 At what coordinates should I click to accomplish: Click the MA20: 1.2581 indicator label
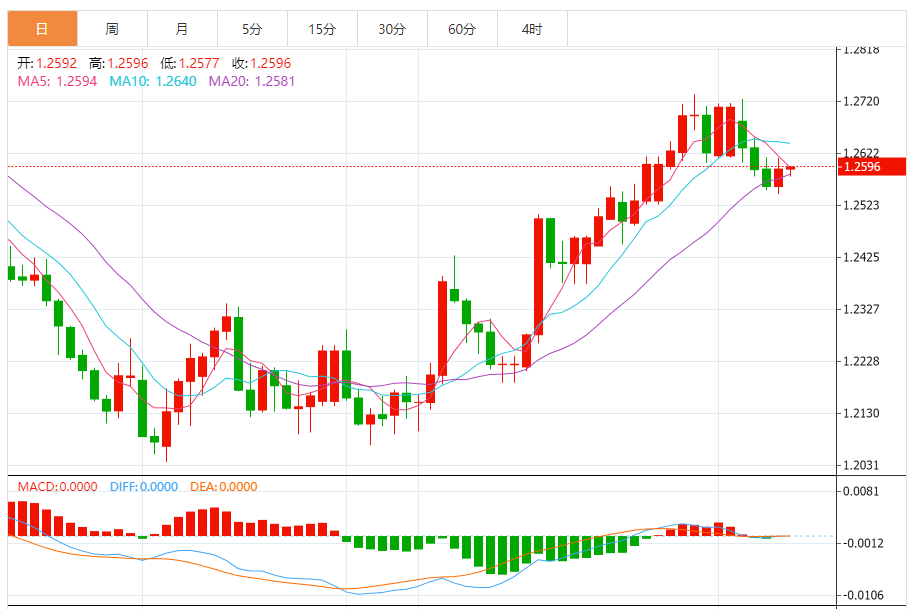252,81
